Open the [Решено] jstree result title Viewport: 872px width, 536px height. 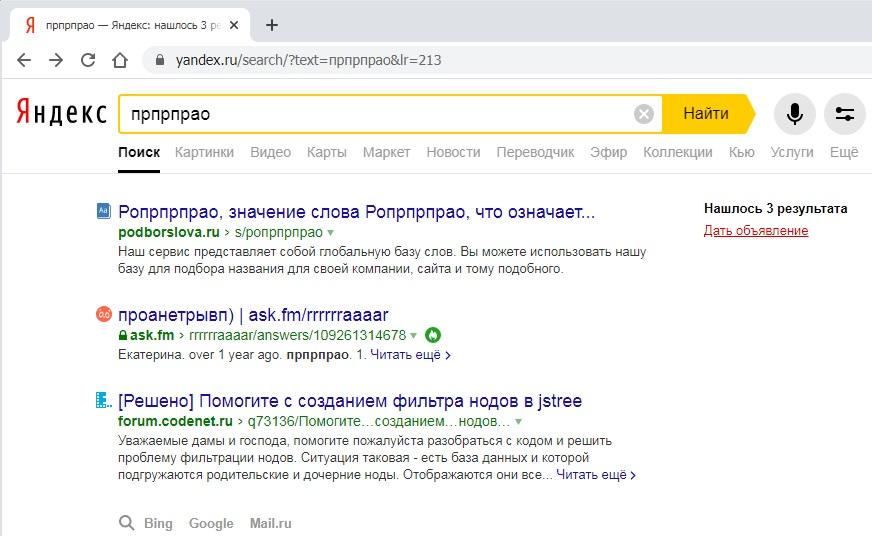(350, 401)
